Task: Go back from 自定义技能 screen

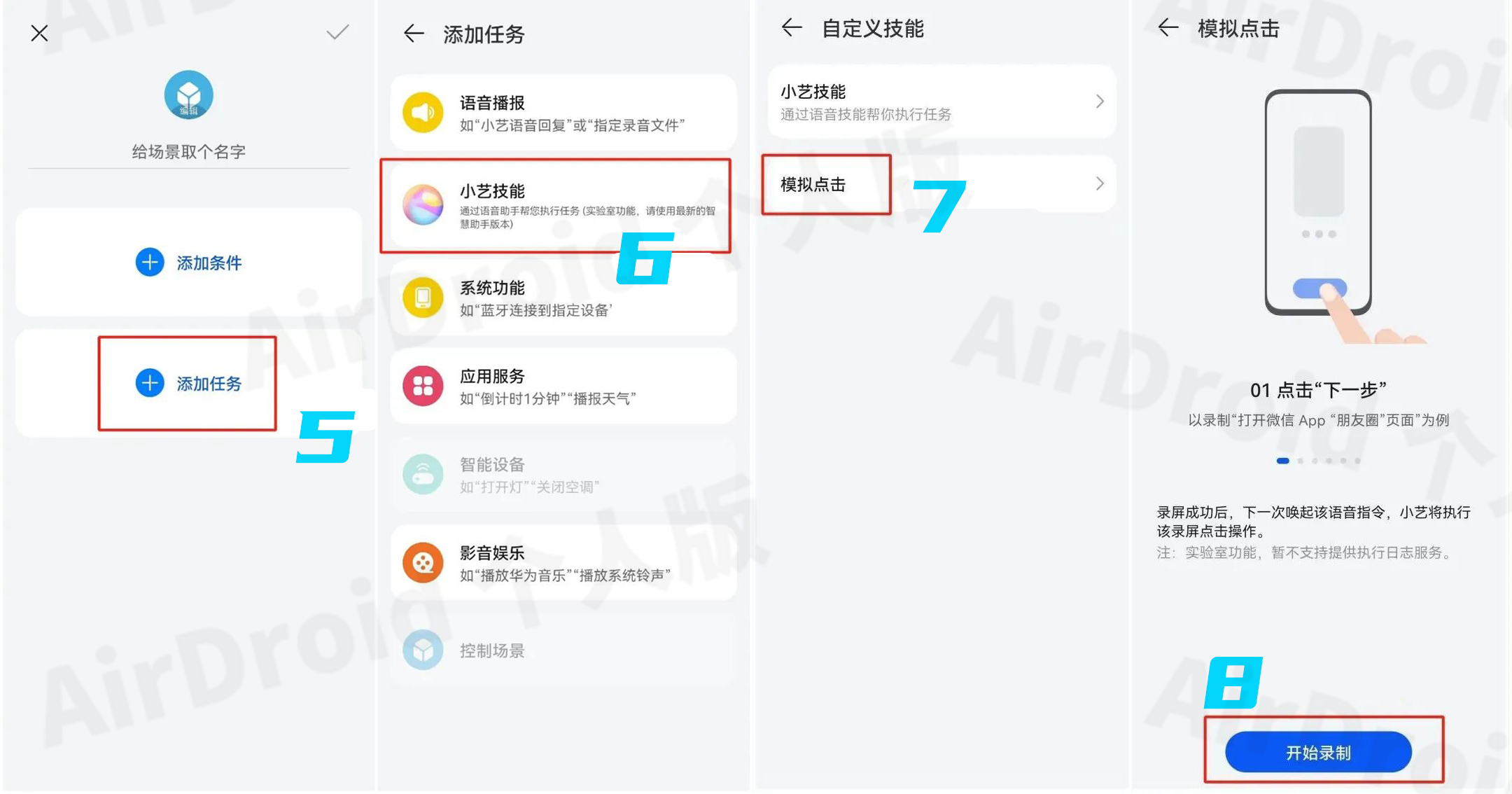Action: click(792, 28)
